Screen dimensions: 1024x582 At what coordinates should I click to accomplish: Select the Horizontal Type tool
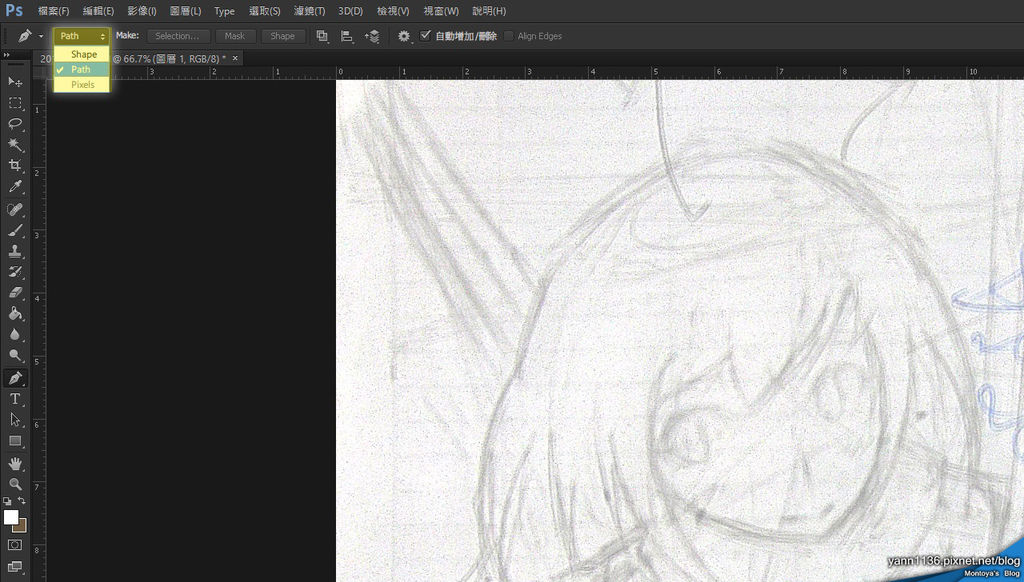pyautogui.click(x=15, y=399)
